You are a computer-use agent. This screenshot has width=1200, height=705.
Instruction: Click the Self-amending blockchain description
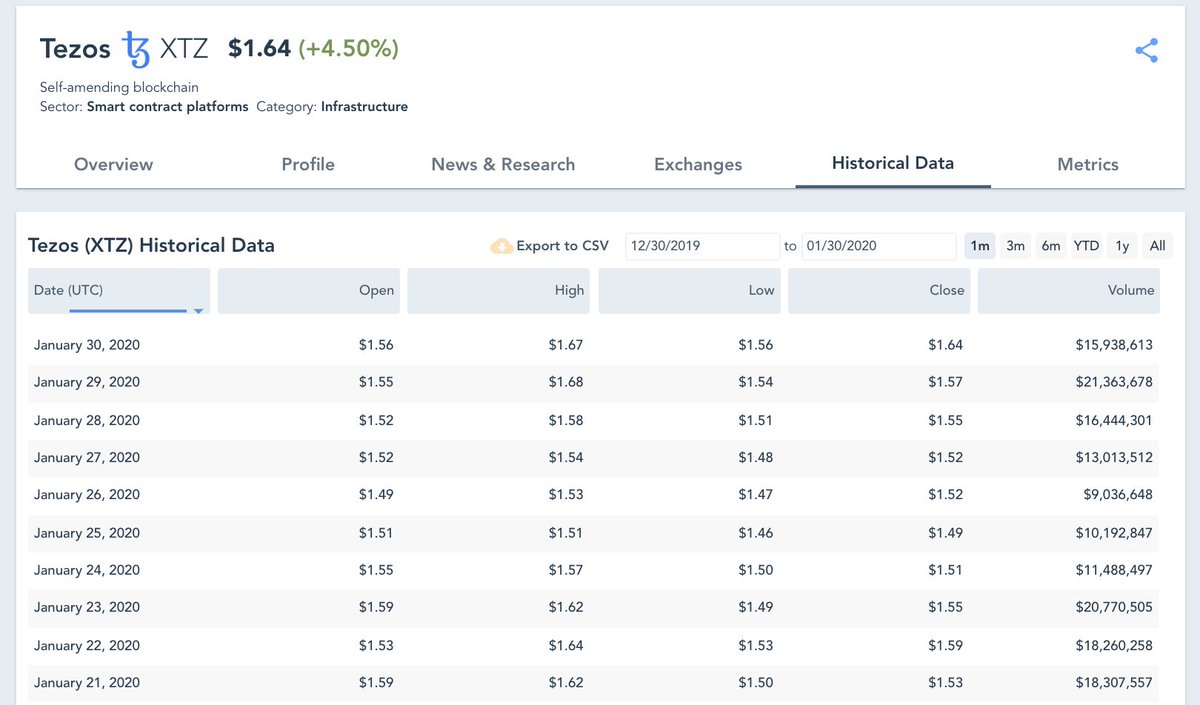[x=119, y=87]
